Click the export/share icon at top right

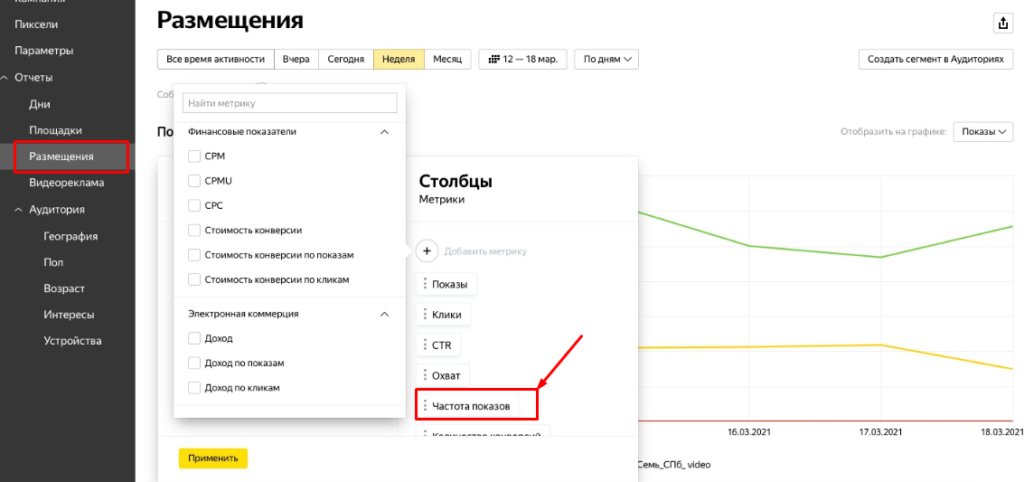pyautogui.click(x=1002, y=23)
